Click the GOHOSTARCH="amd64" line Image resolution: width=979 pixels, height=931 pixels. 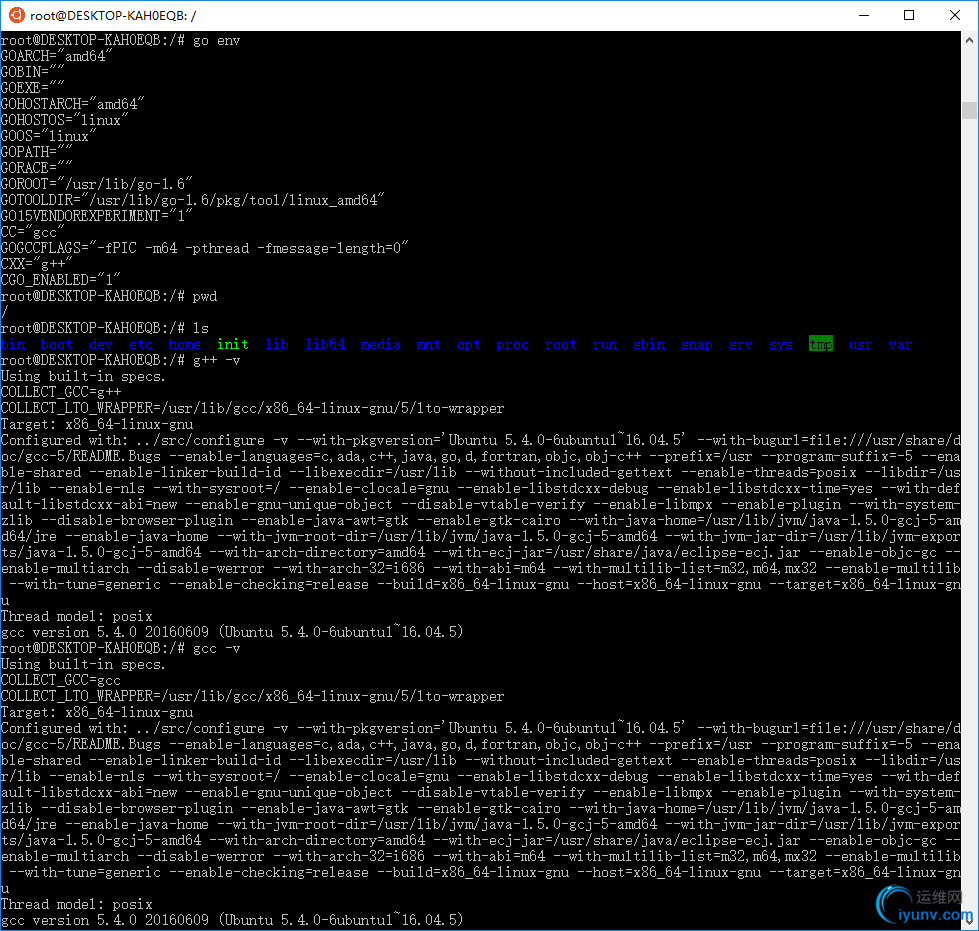(x=72, y=104)
